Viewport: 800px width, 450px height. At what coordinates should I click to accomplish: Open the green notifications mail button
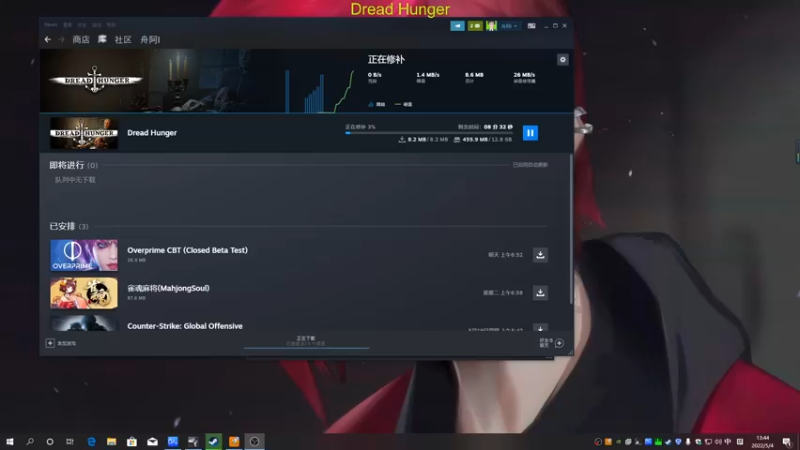pos(475,26)
